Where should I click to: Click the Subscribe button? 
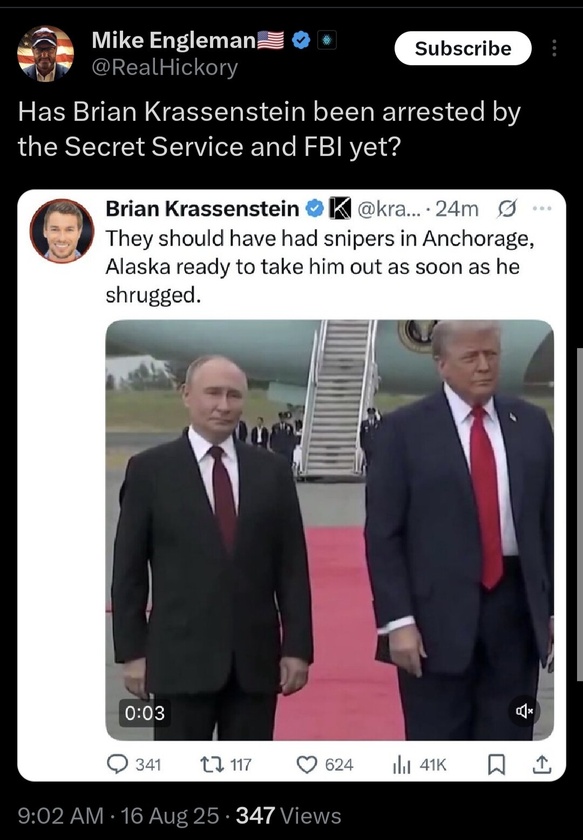[x=463, y=48]
